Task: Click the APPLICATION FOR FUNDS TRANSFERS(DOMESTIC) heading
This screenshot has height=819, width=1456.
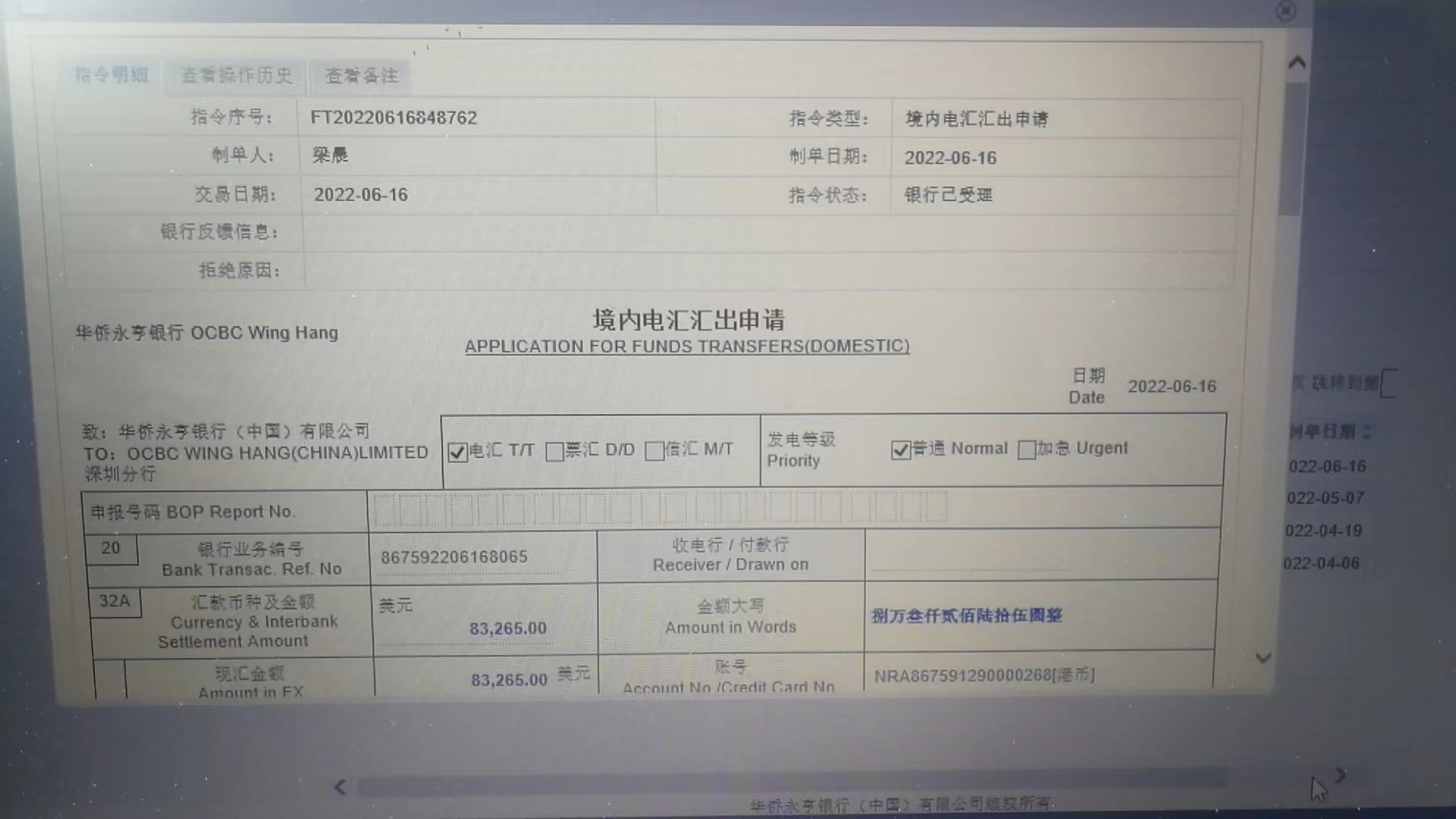Action: (687, 347)
